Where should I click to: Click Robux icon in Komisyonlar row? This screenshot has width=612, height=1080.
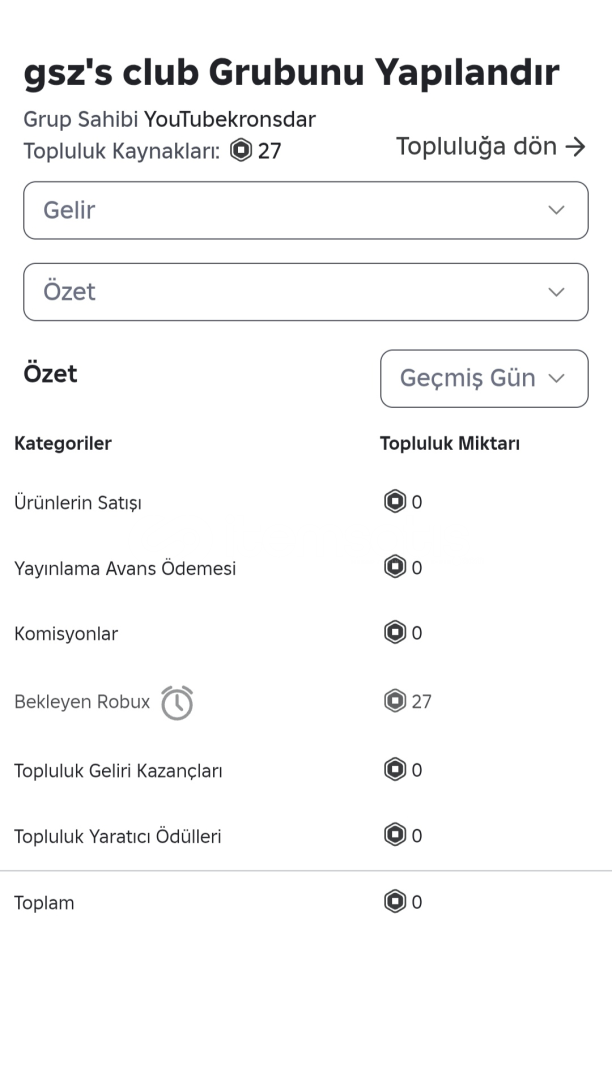pyautogui.click(x=395, y=633)
